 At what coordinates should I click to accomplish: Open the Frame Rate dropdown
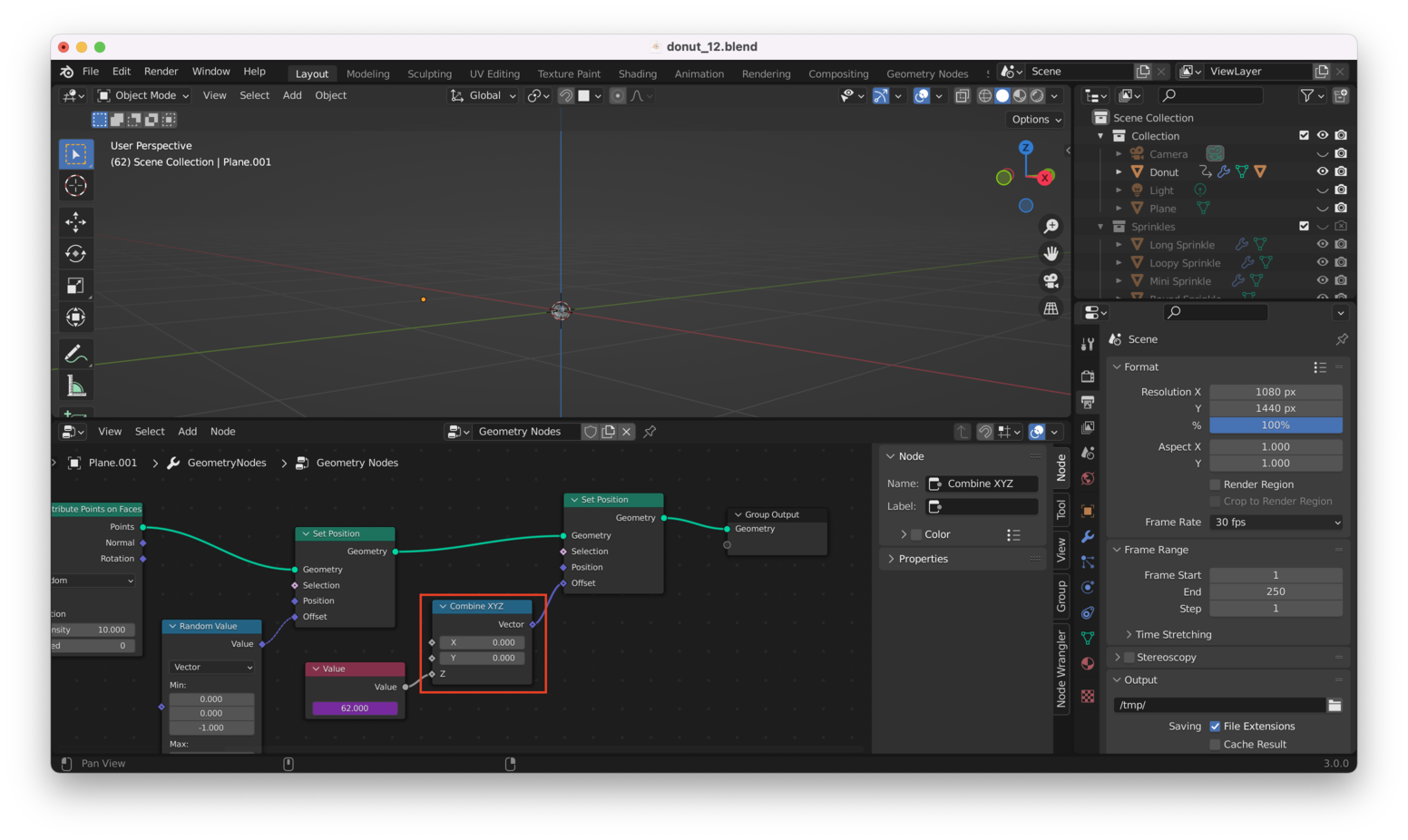[x=1276, y=523]
